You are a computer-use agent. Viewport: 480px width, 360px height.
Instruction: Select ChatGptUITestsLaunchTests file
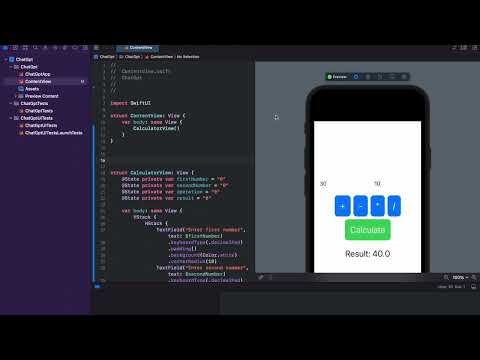tap(53, 133)
